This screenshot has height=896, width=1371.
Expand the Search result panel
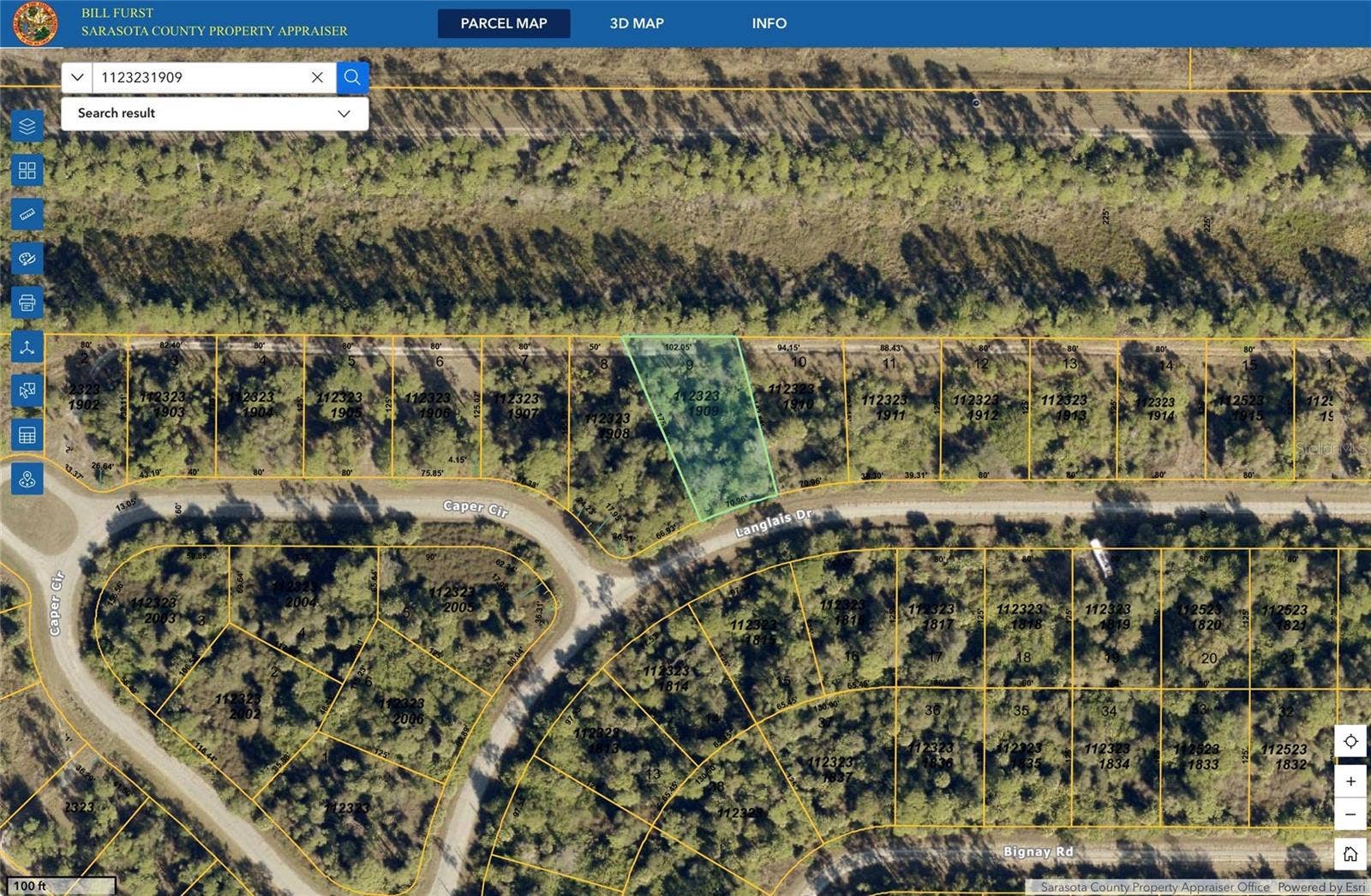(214, 113)
